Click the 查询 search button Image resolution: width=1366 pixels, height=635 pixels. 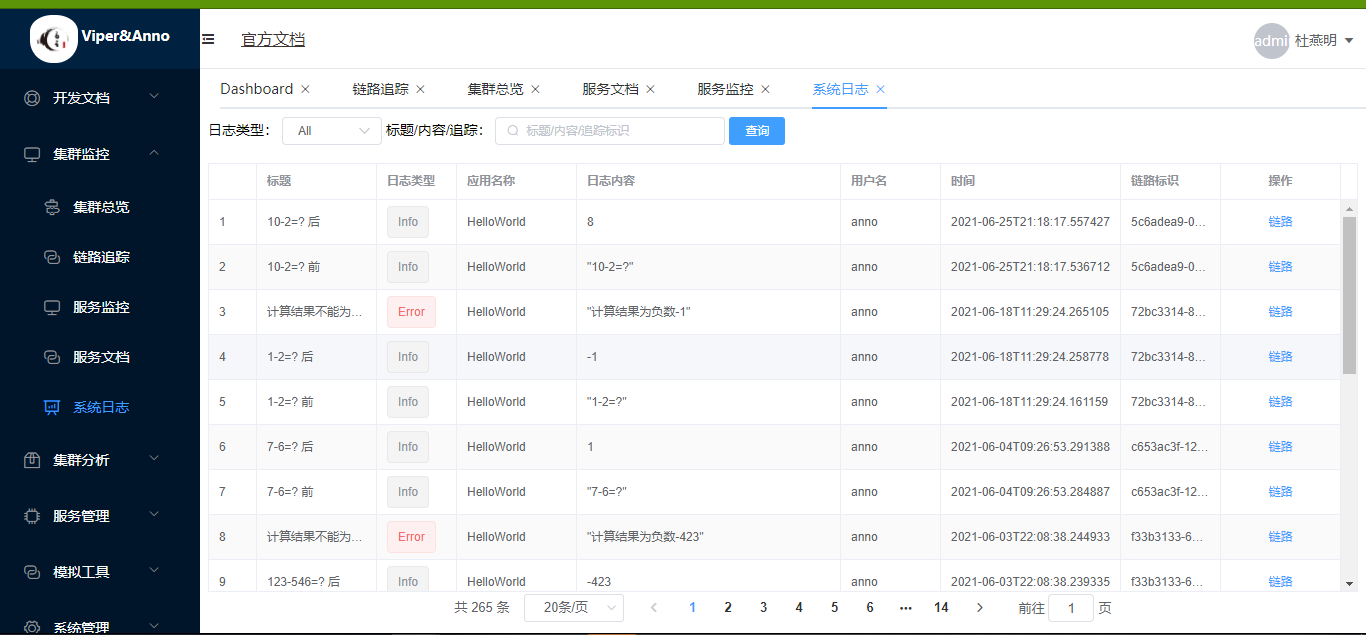757,130
